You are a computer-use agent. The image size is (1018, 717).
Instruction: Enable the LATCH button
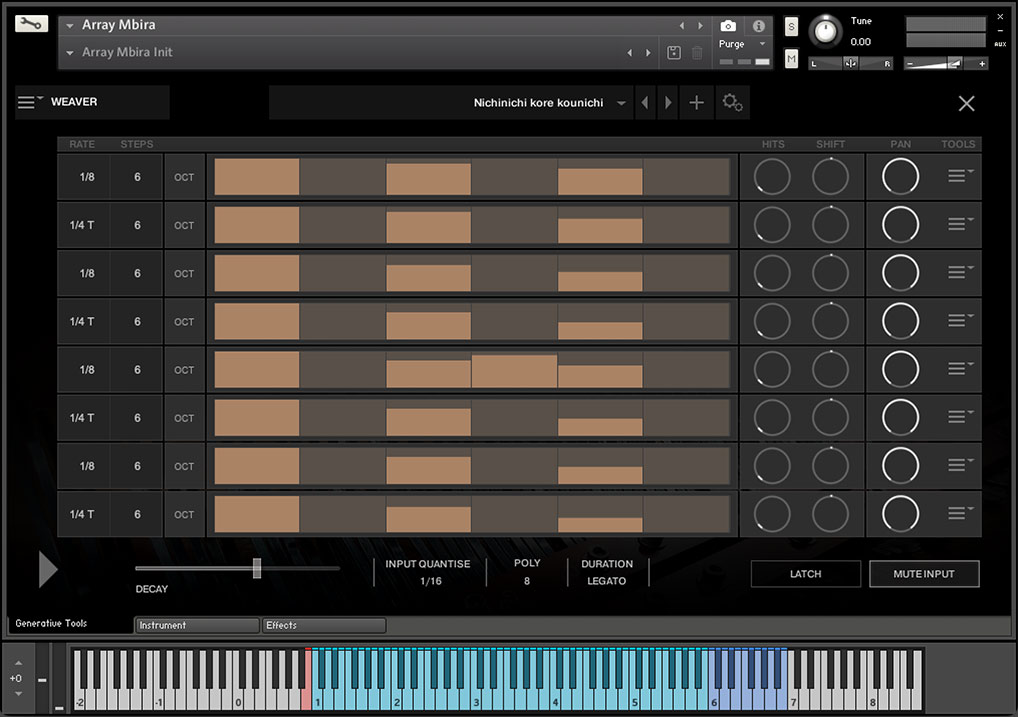click(805, 574)
